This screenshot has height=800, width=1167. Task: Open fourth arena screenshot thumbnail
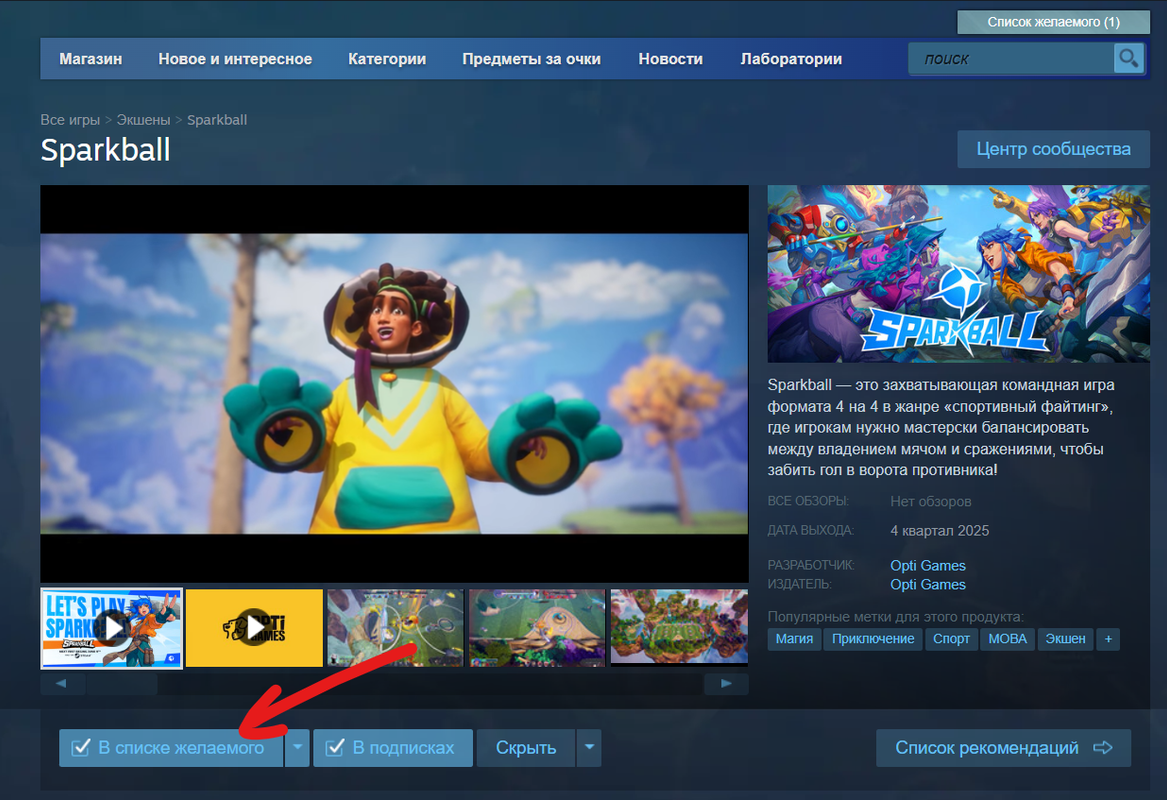coord(537,627)
